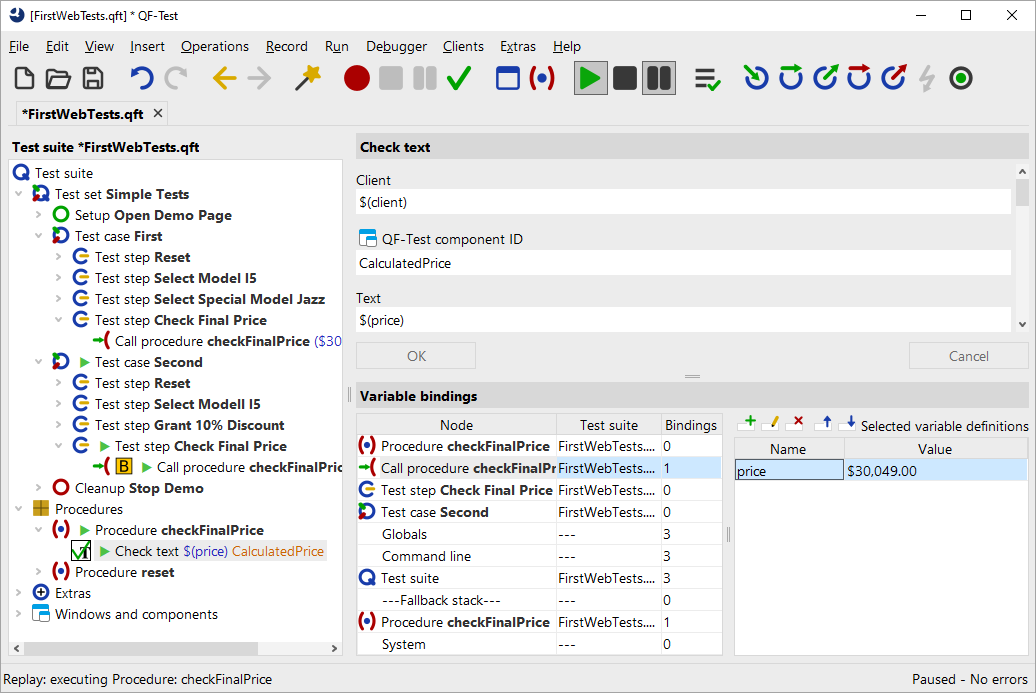1036x693 pixels.
Task: Click the CalculatedPrice component ID field
Action: pos(683,263)
